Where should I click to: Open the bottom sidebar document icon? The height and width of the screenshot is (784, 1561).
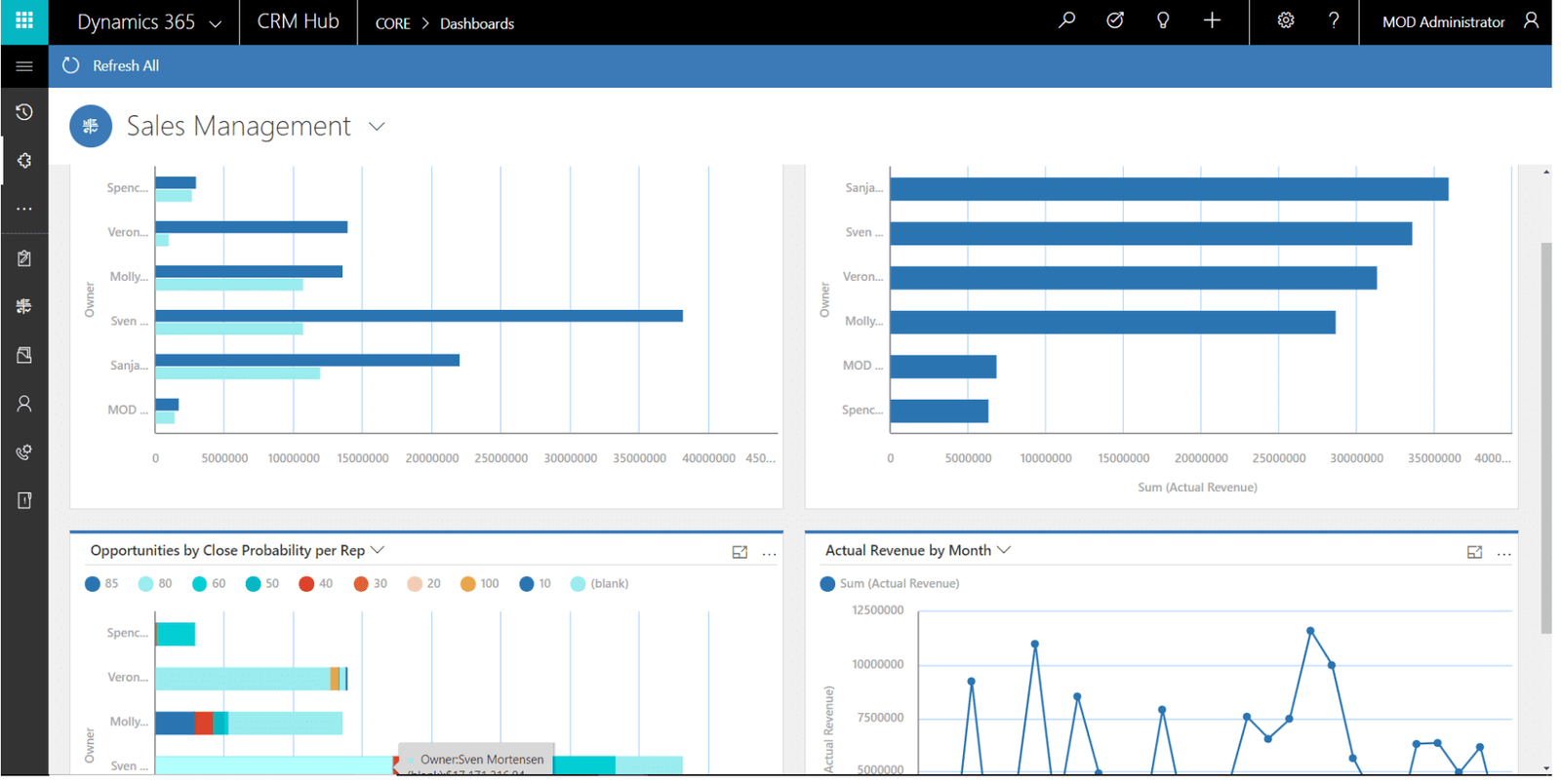pyautogui.click(x=24, y=500)
